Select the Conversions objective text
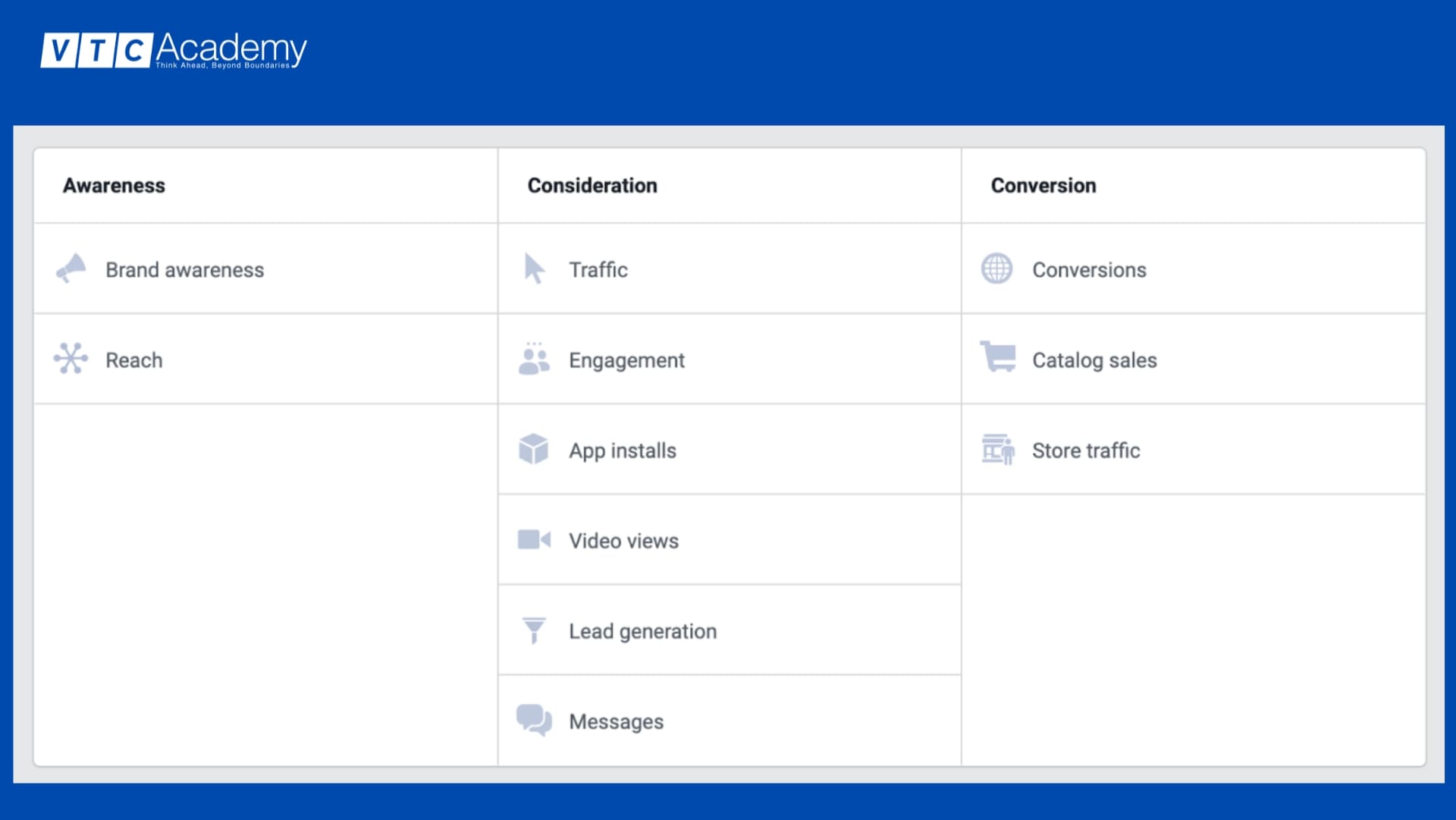 click(x=1089, y=270)
